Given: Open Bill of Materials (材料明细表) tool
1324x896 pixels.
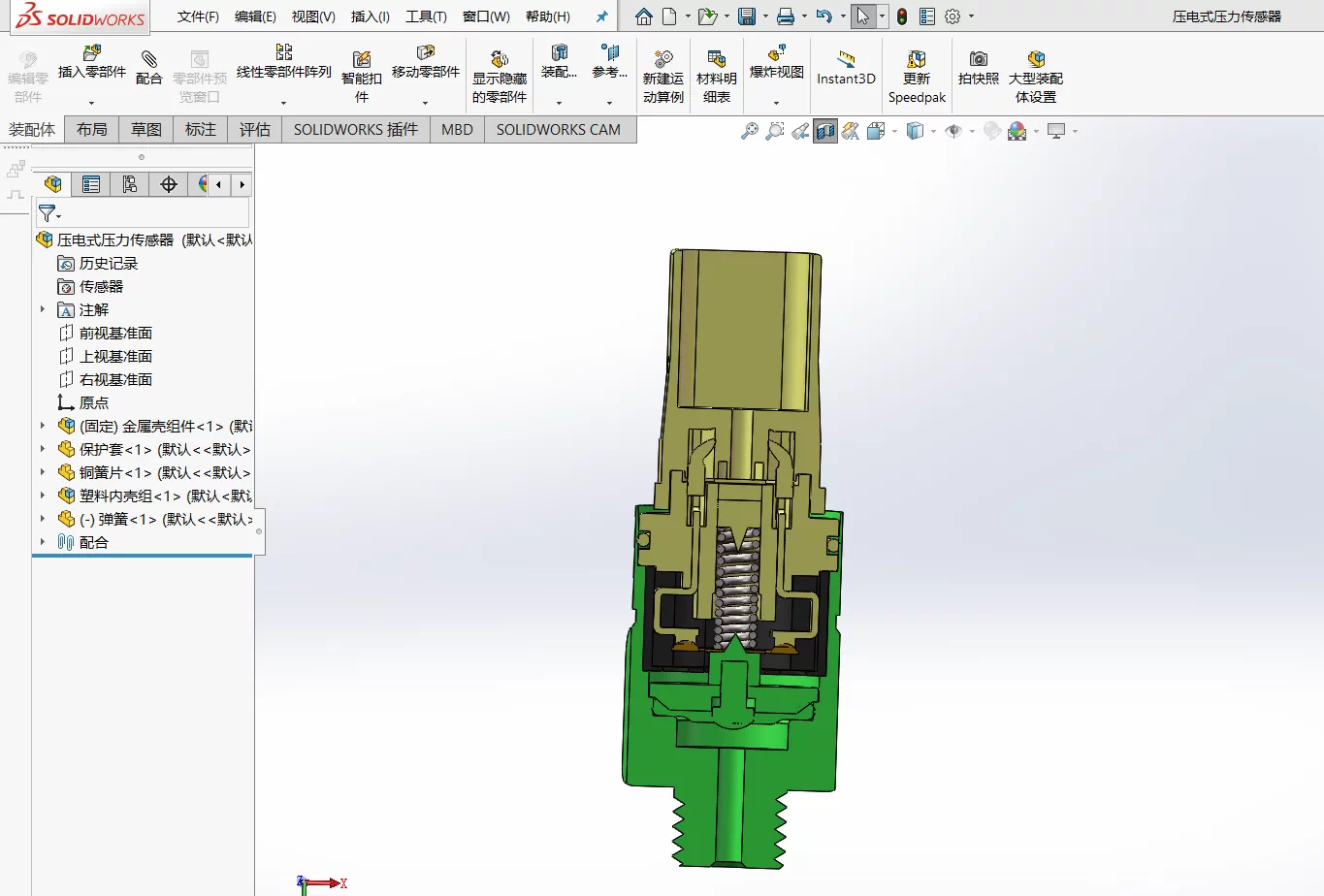Looking at the screenshot, I should pos(717,76).
